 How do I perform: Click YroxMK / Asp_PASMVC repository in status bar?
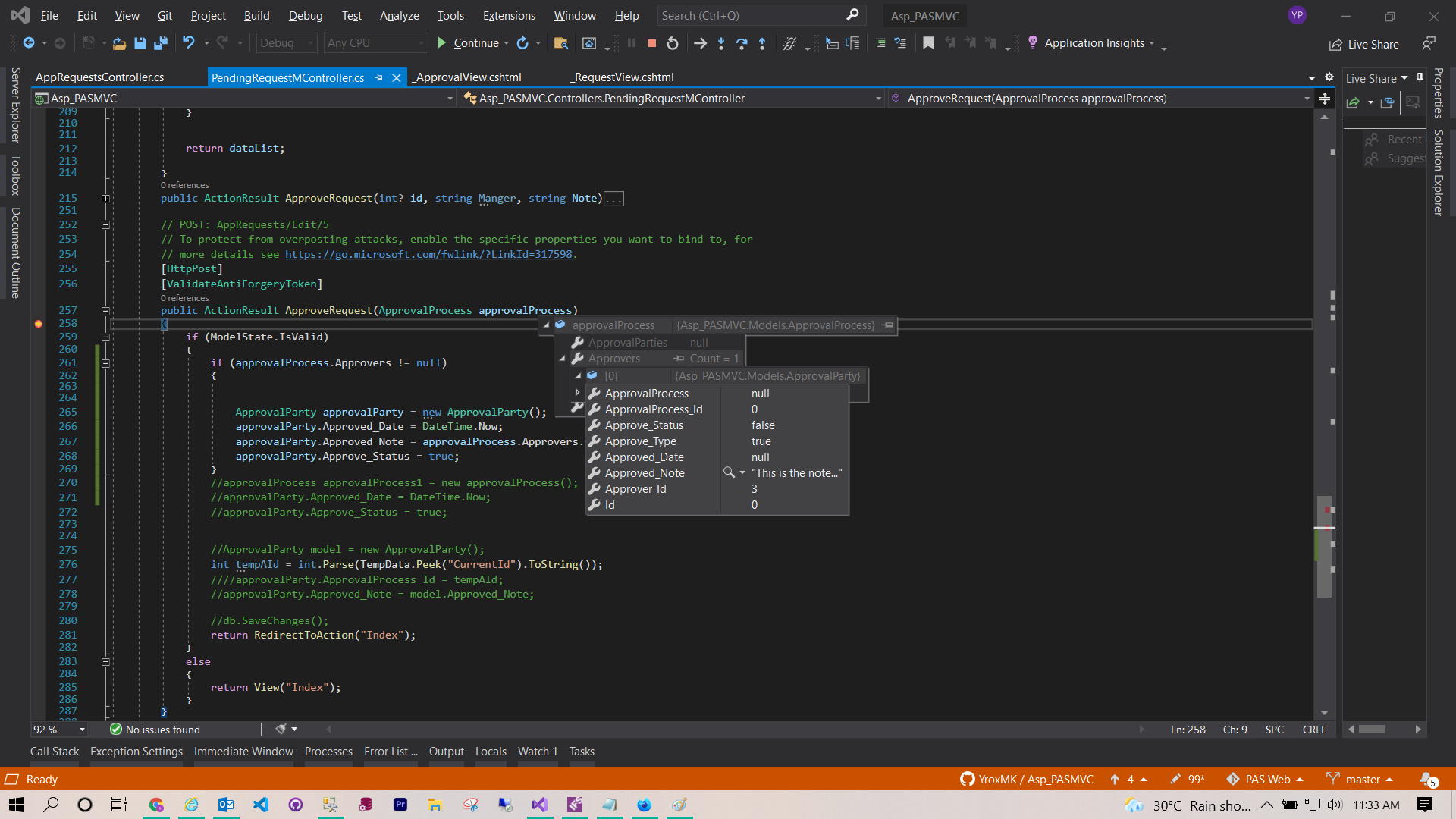point(1027,780)
